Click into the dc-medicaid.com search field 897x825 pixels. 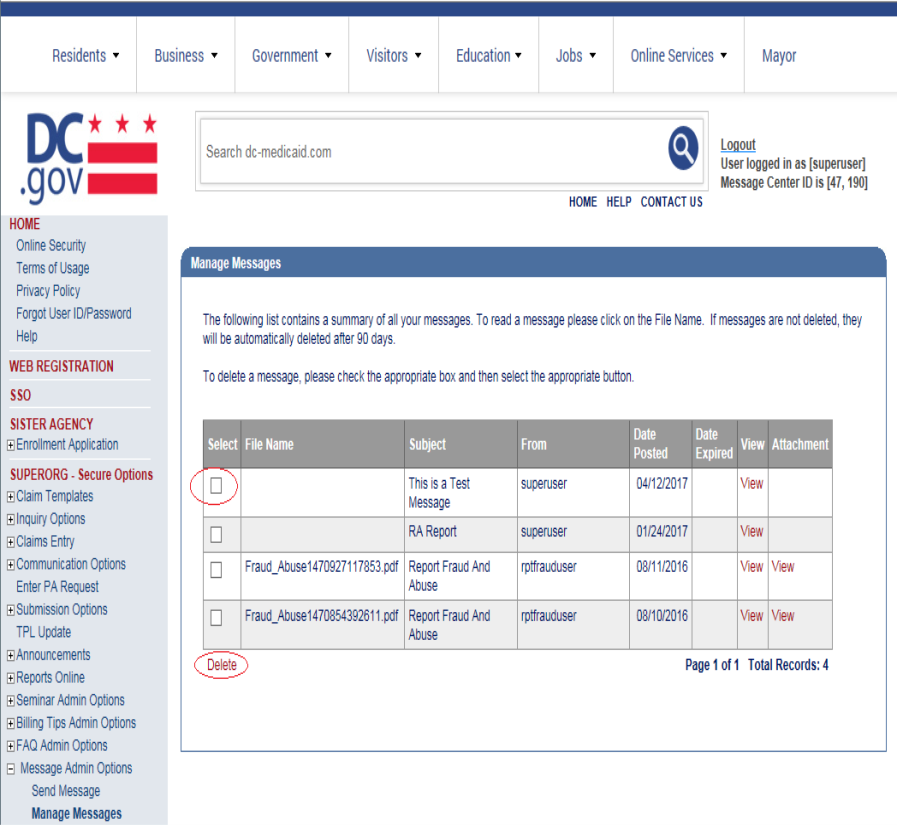pyautogui.click(x=430, y=152)
